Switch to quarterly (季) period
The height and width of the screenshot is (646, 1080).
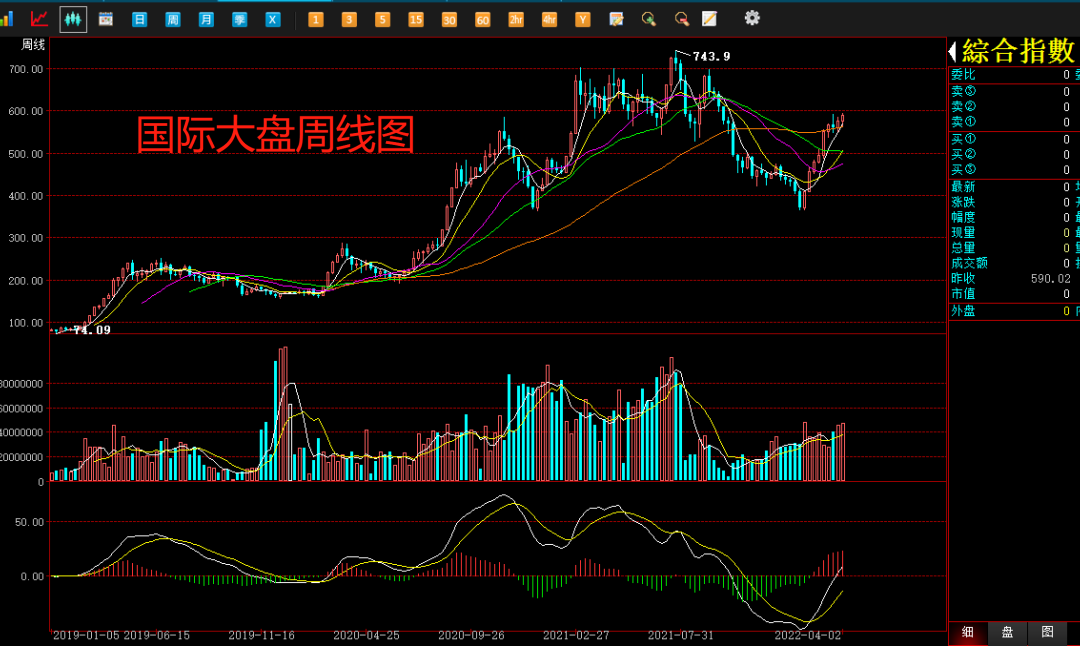click(x=239, y=19)
